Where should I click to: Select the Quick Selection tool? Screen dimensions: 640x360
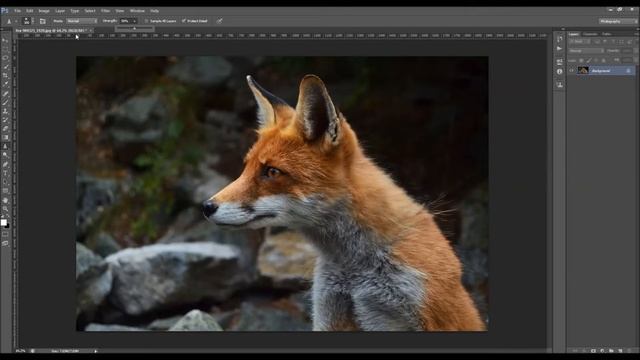[5, 67]
